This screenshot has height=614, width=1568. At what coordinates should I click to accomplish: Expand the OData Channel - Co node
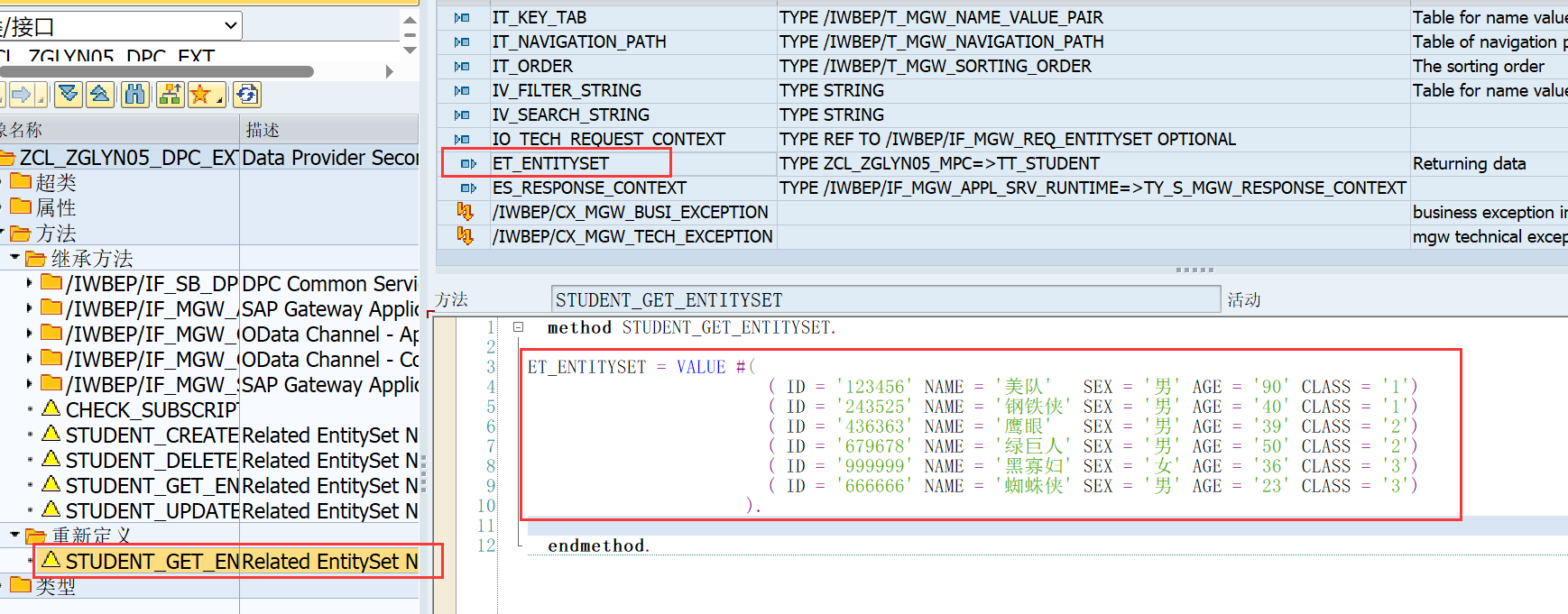pyautogui.click(x=30, y=359)
